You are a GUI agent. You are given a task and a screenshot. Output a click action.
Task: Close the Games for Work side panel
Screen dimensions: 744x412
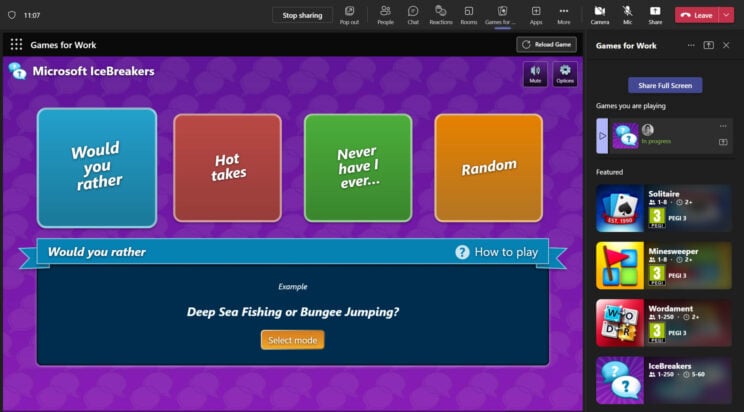(x=726, y=45)
